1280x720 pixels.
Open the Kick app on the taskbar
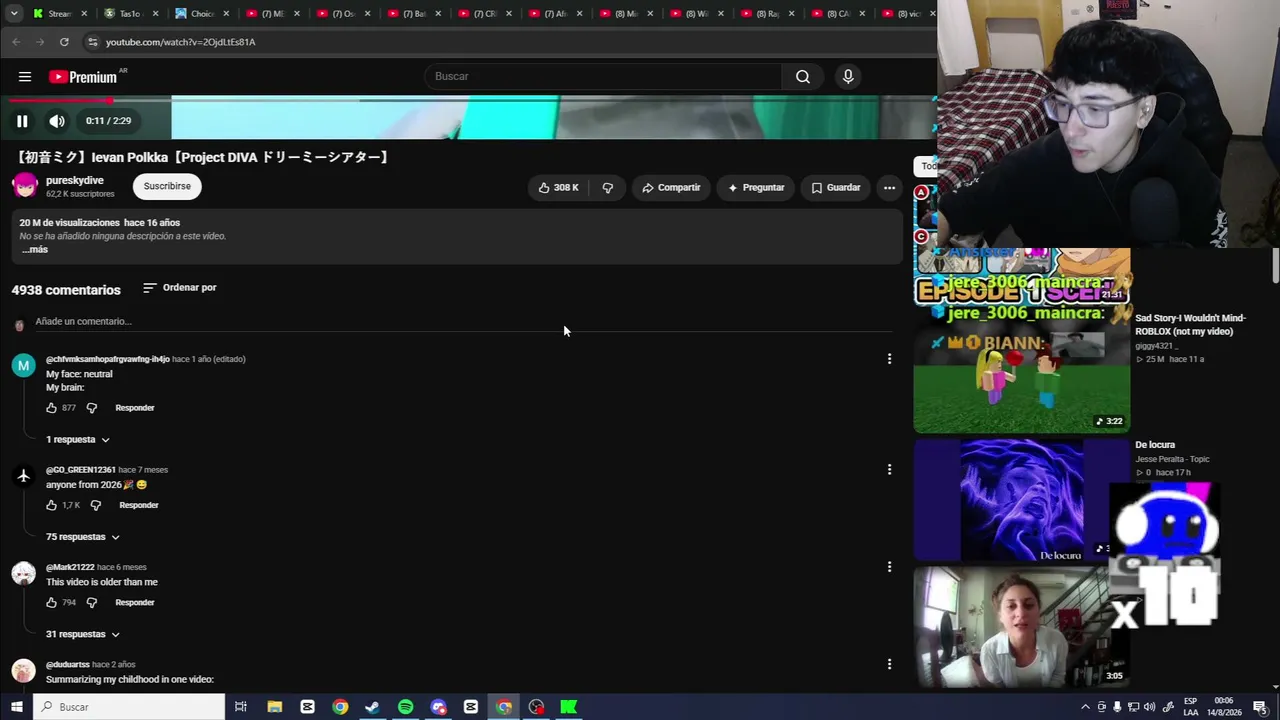click(x=569, y=707)
